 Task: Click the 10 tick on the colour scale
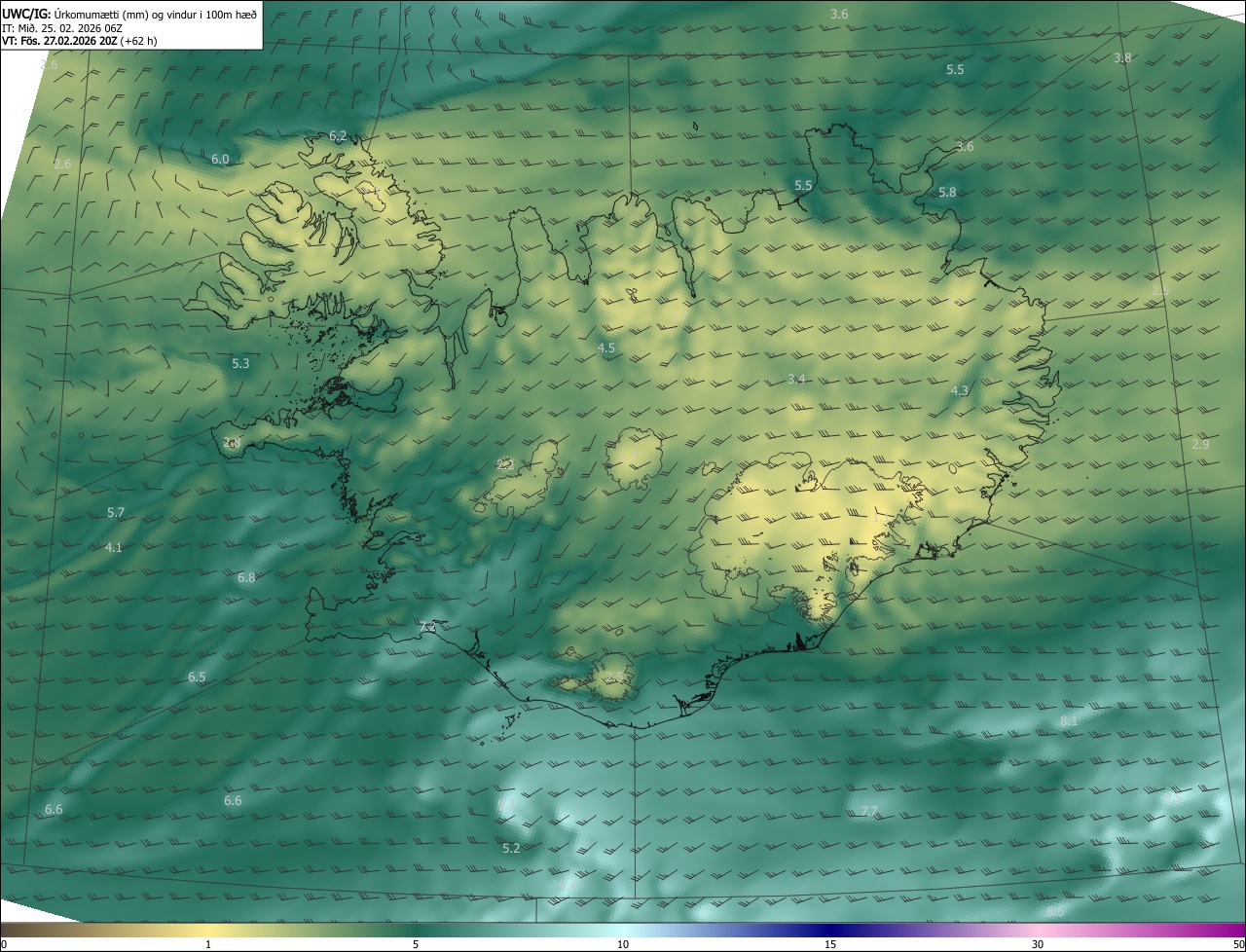pos(623,945)
